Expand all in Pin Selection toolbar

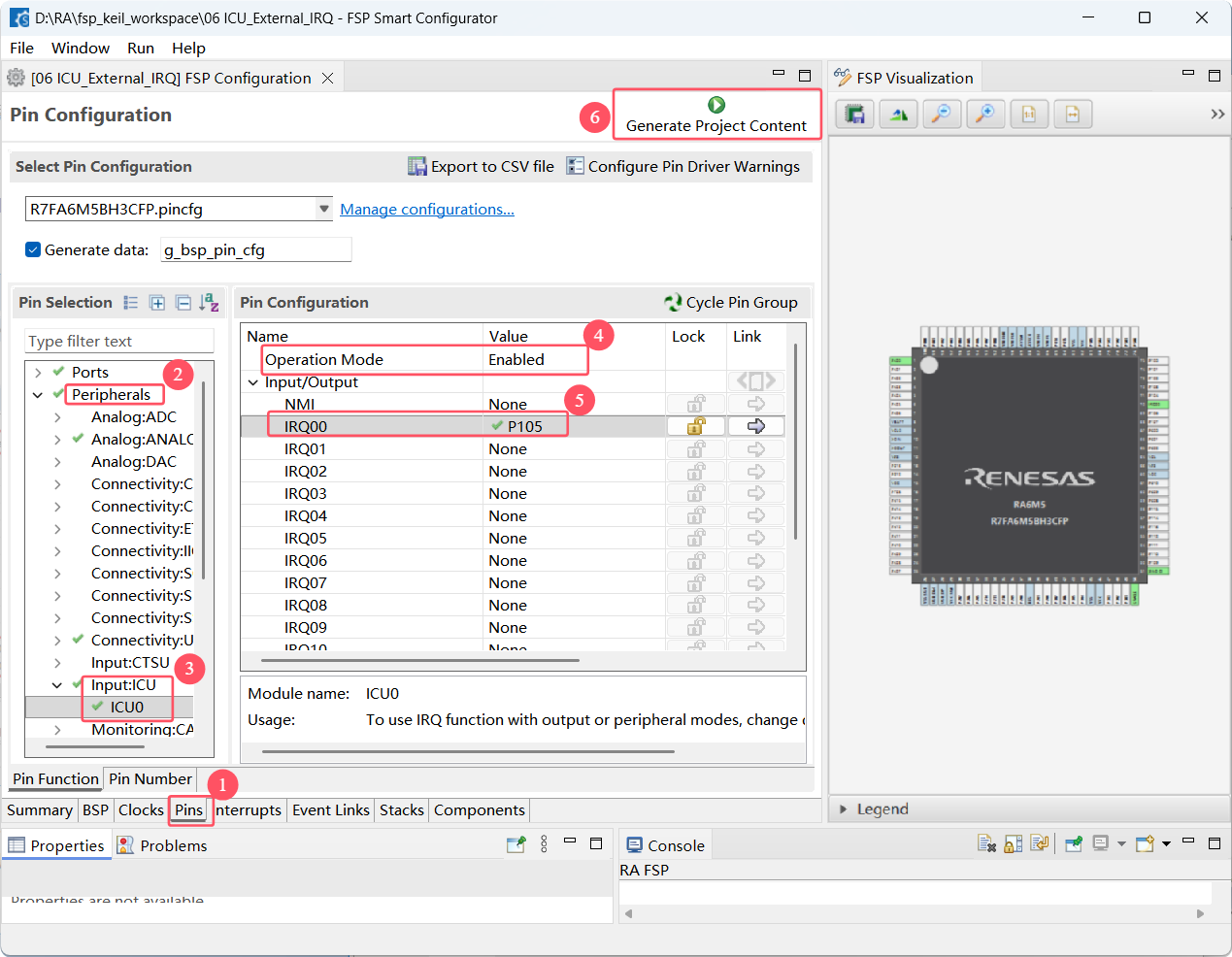point(157,303)
